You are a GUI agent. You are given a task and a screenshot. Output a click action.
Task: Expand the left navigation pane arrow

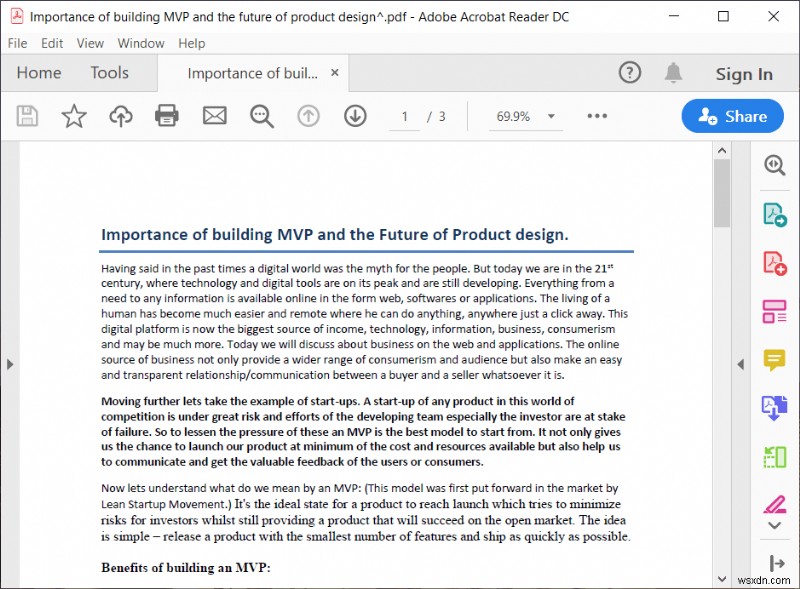11,365
